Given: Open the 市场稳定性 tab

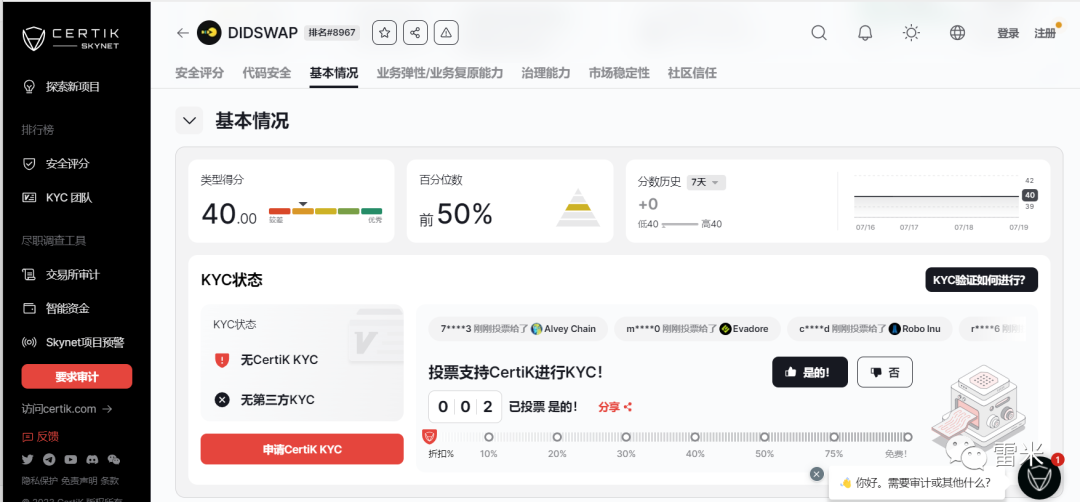Looking at the screenshot, I should 619,73.
